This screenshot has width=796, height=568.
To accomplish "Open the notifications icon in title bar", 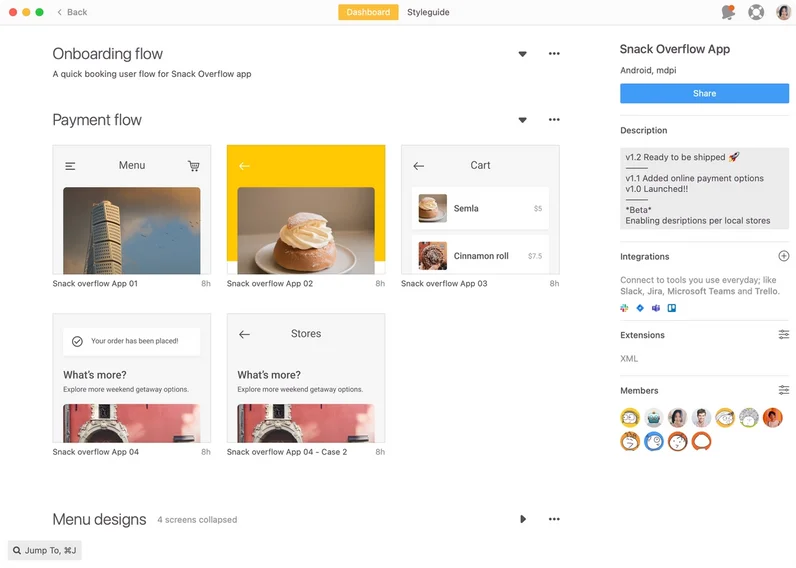I will [x=728, y=12].
